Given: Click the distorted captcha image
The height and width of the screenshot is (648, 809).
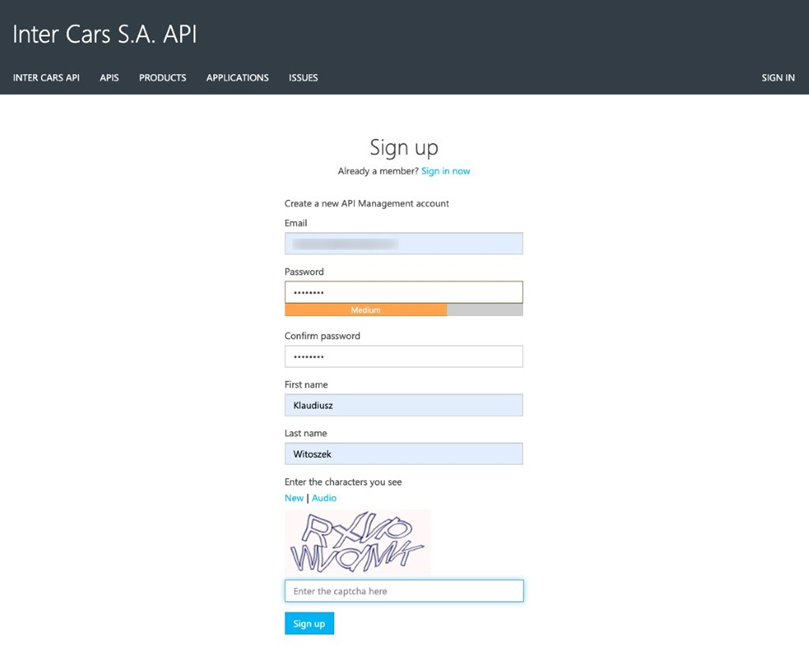Looking at the screenshot, I should (357, 542).
